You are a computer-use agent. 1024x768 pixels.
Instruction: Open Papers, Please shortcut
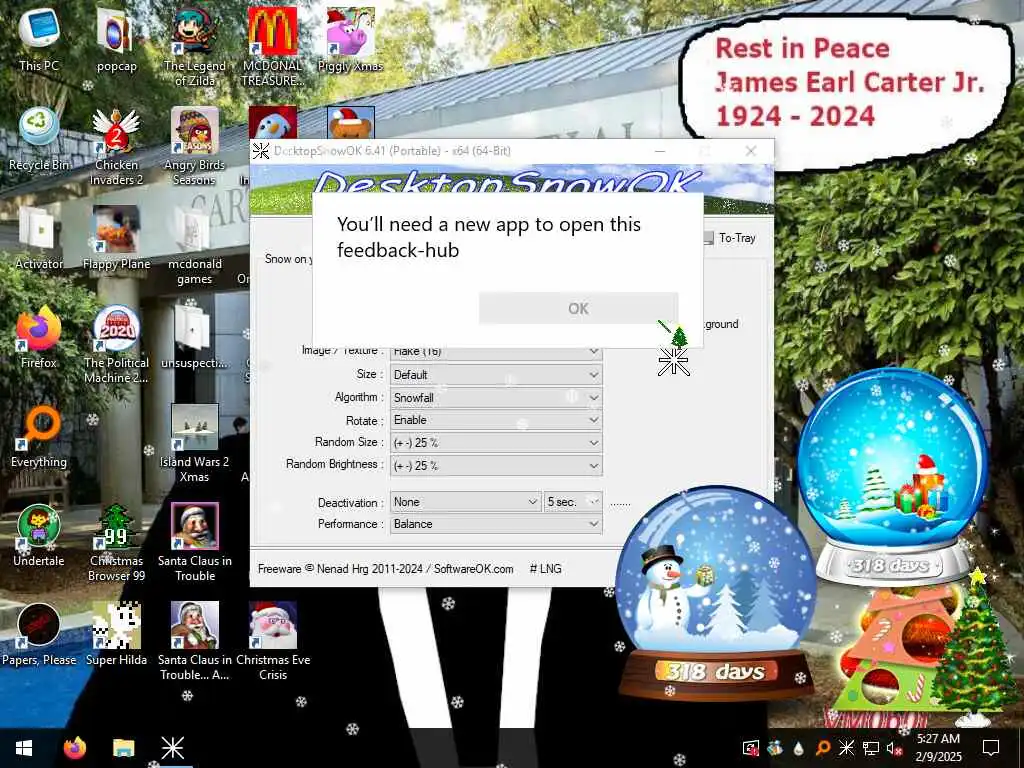[x=39, y=635]
